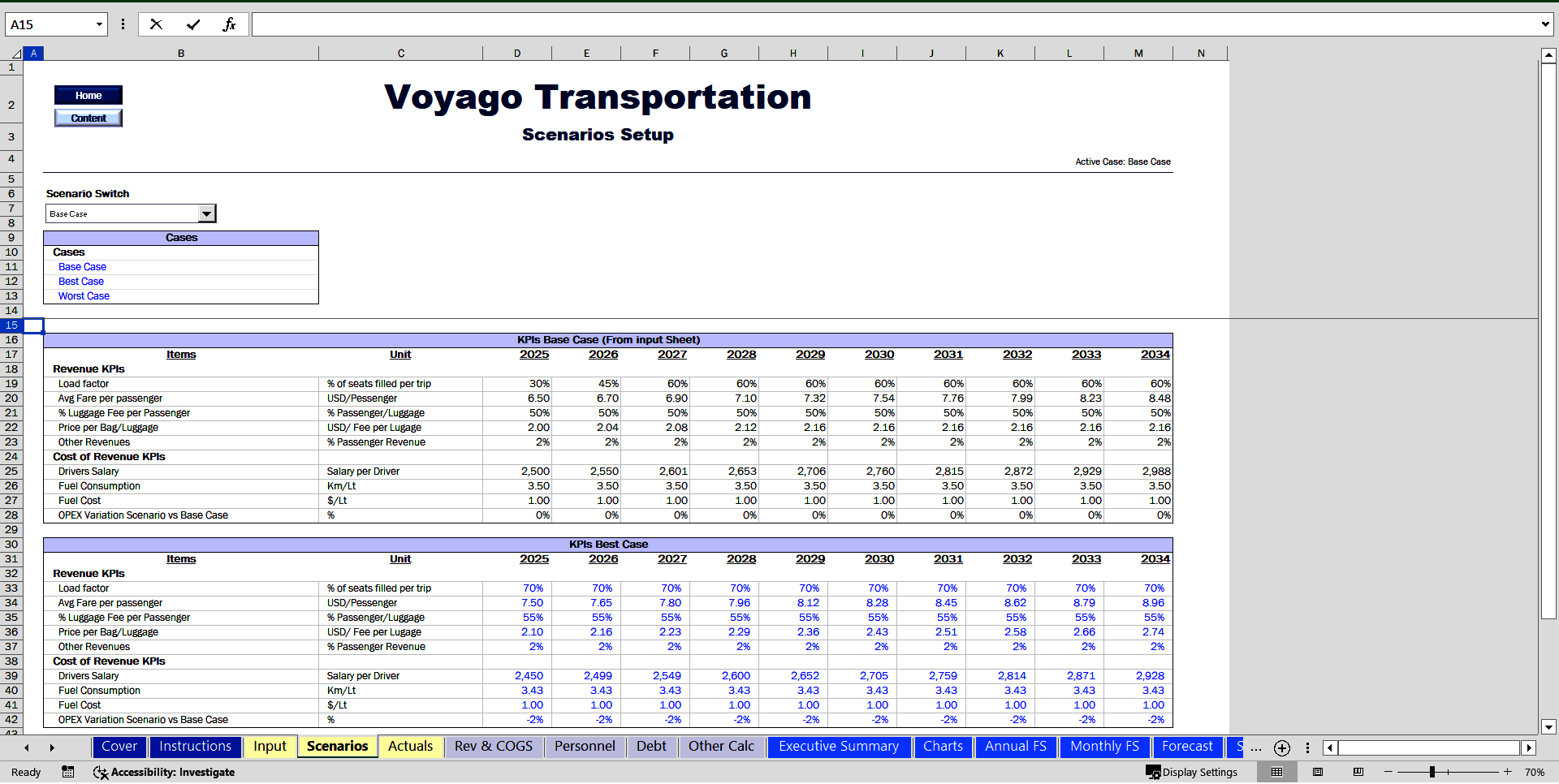The width and height of the screenshot is (1559, 784).
Task: Move the zoom slider handle
Action: (x=1432, y=772)
